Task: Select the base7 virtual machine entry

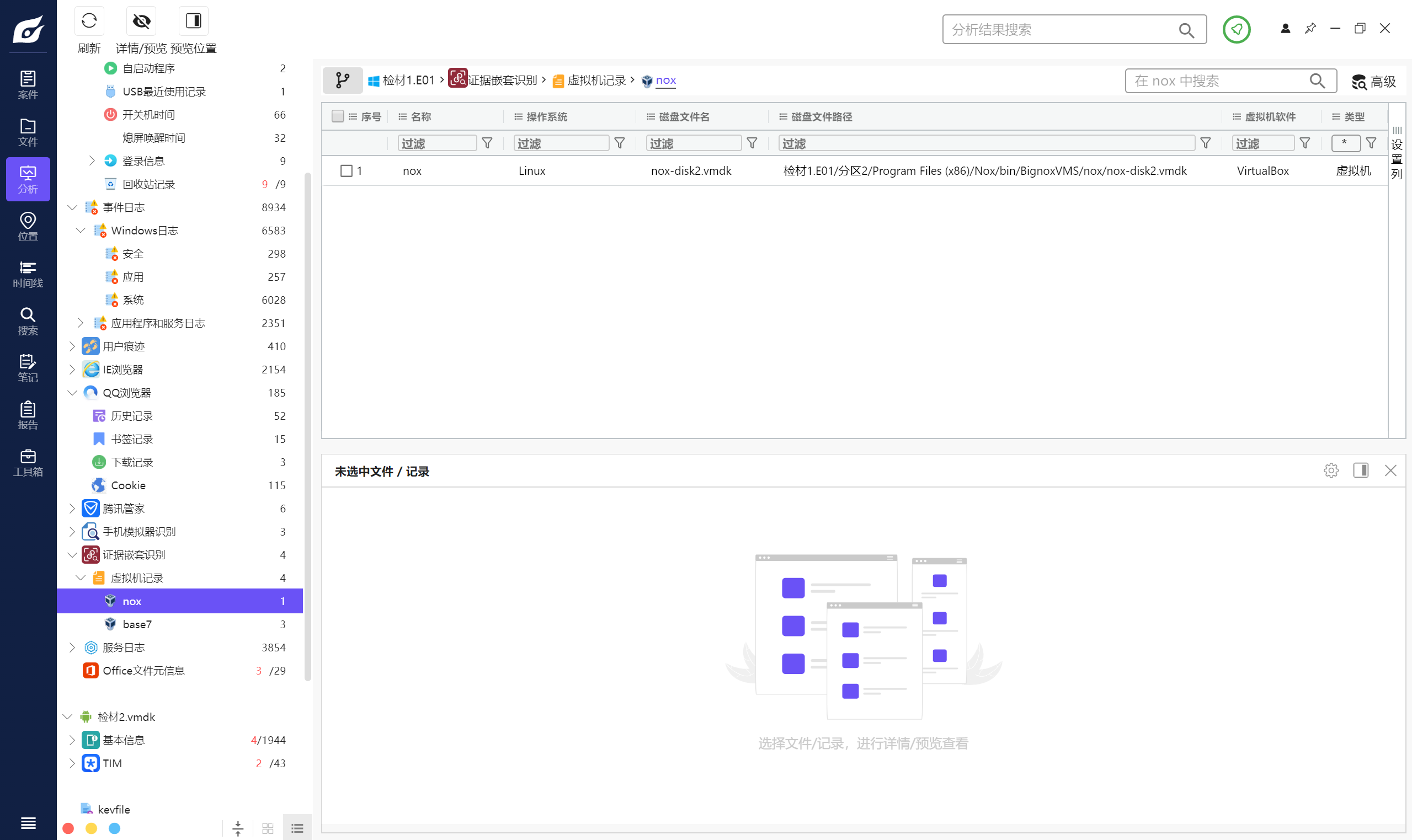Action: pos(137,624)
